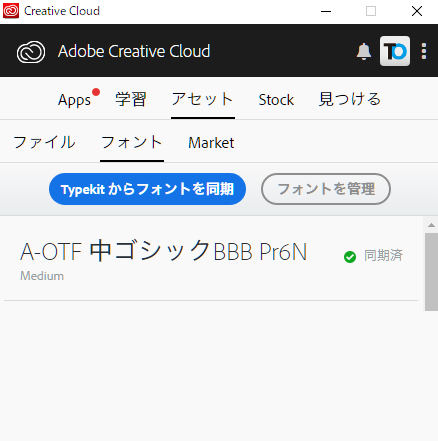The width and height of the screenshot is (438, 441).
Task: Open the Market sub-tab
Action: (211, 143)
